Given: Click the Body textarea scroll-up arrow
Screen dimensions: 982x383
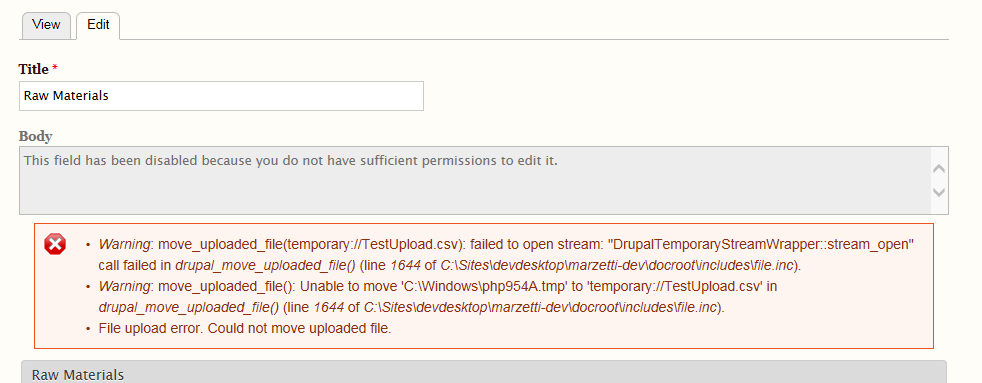Looking at the screenshot, I should [x=938, y=168].
